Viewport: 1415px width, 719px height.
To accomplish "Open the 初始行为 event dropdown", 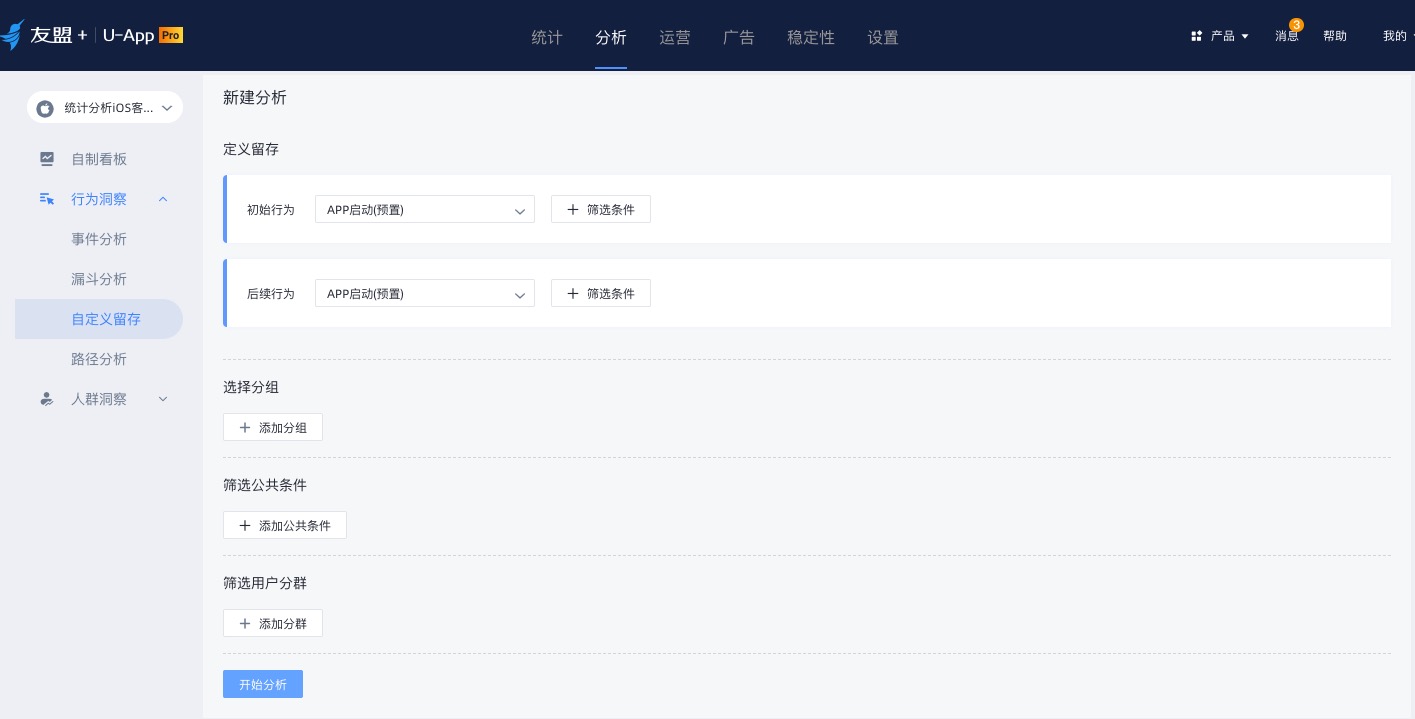I will click(x=424, y=209).
